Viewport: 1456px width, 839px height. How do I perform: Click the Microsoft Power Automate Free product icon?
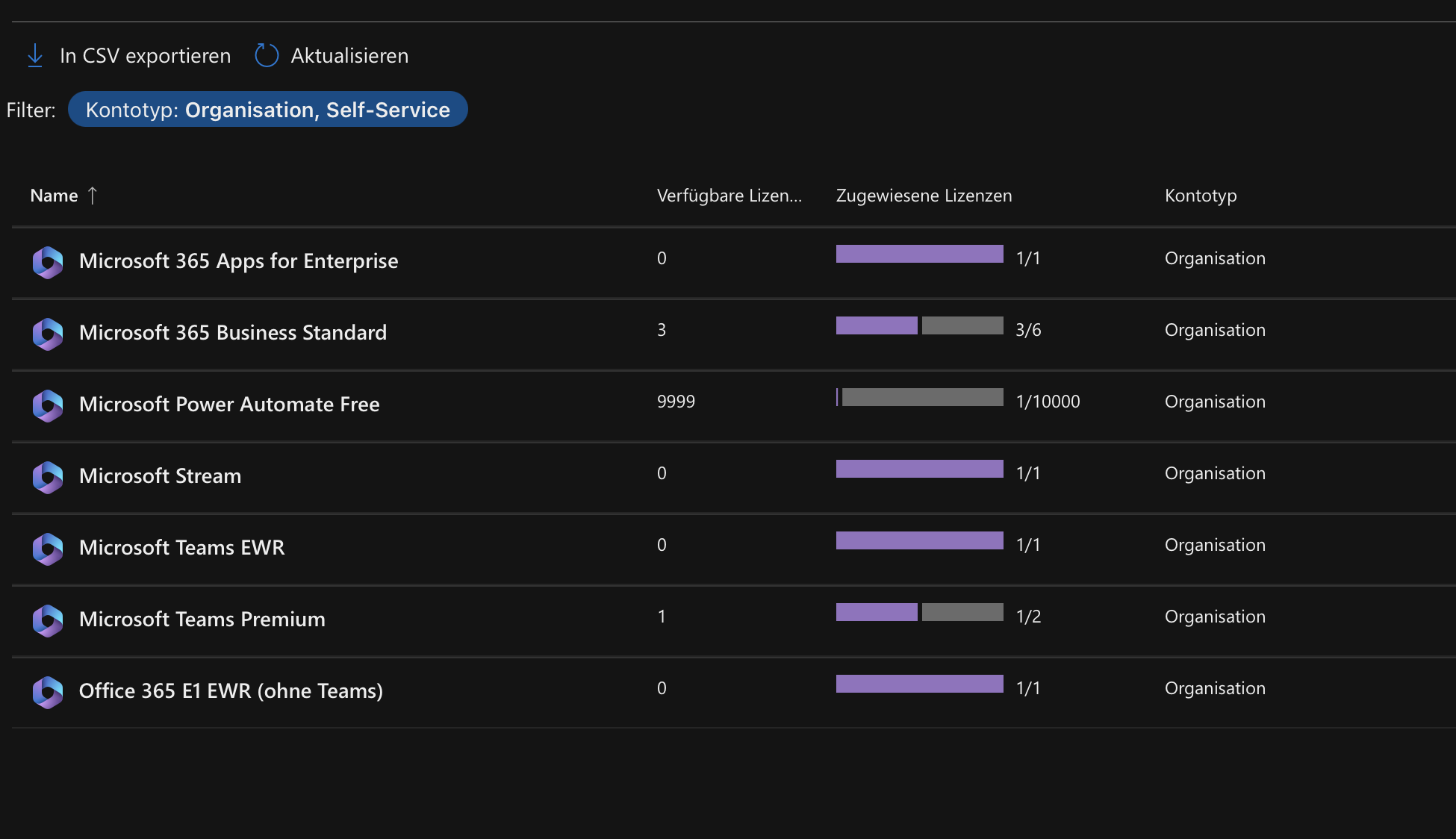[x=48, y=405]
